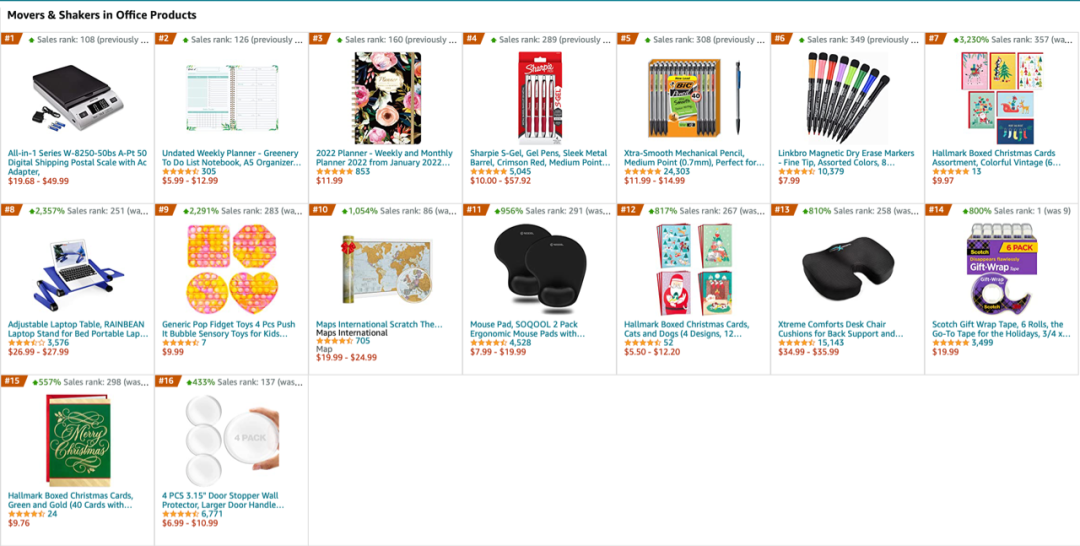Open the Maps International Scratch map link
1080x546 pixels.
click(378, 324)
